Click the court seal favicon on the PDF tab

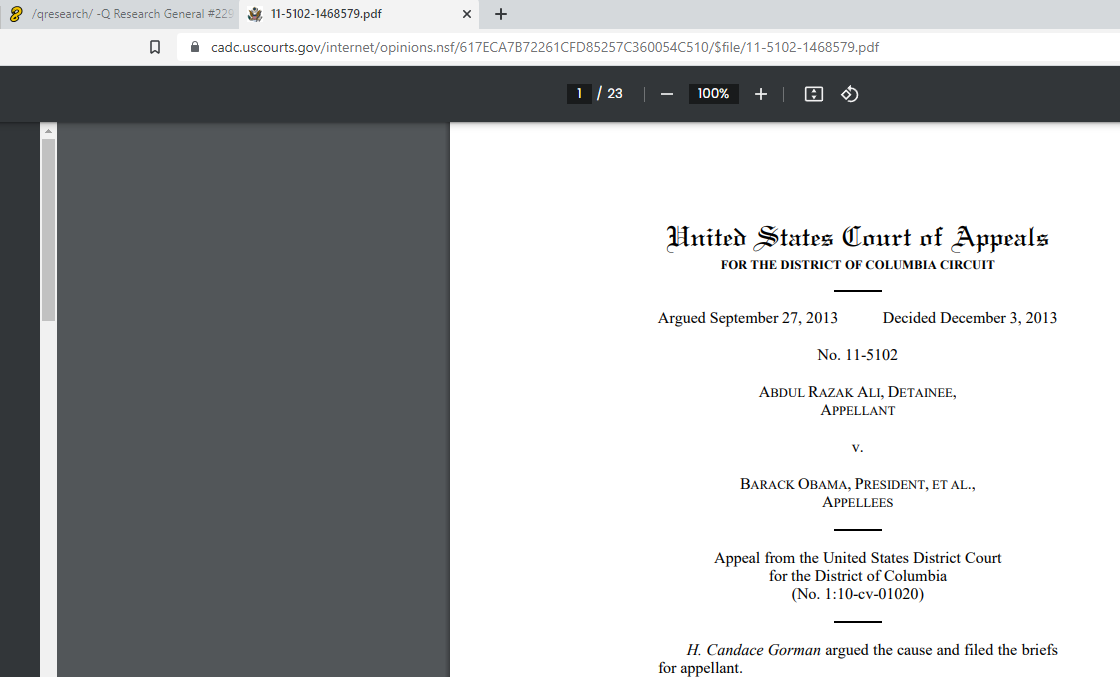pyautogui.click(x=255, y=14)
